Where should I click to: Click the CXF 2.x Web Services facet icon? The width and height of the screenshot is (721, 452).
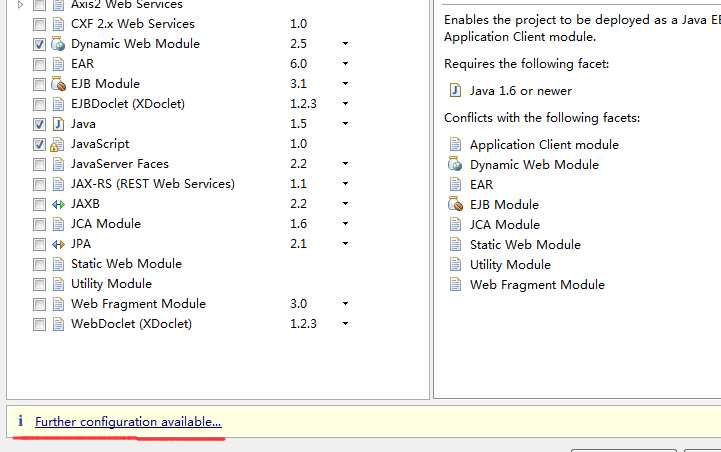[58, 24]
